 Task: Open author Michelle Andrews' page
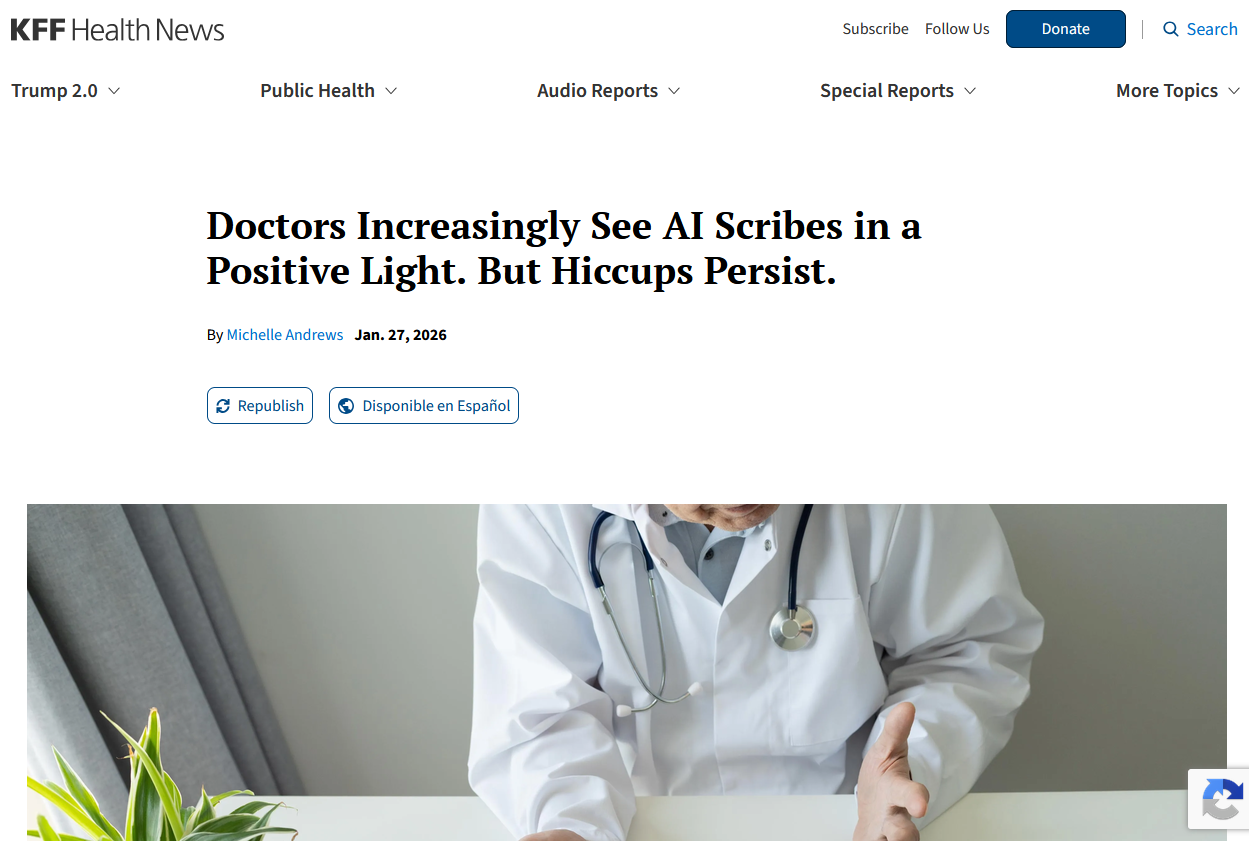point(285,335)
